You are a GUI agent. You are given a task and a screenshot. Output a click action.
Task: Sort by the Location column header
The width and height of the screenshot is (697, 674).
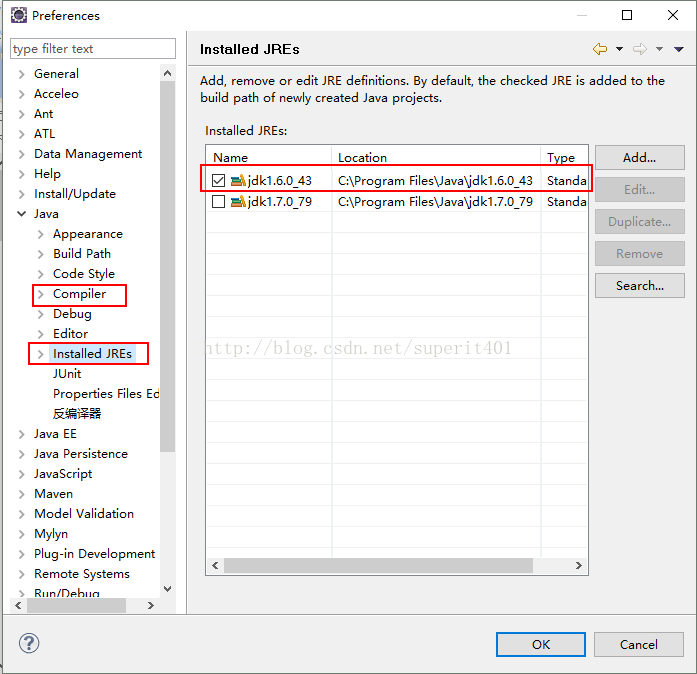click(x=436, y=157)
